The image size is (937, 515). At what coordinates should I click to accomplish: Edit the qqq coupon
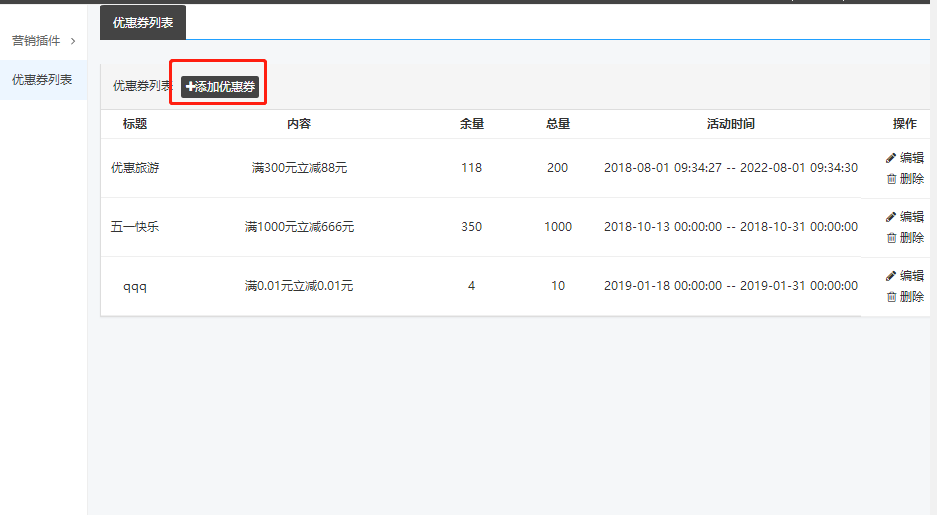pyautogui.click(x=905, y=275)
